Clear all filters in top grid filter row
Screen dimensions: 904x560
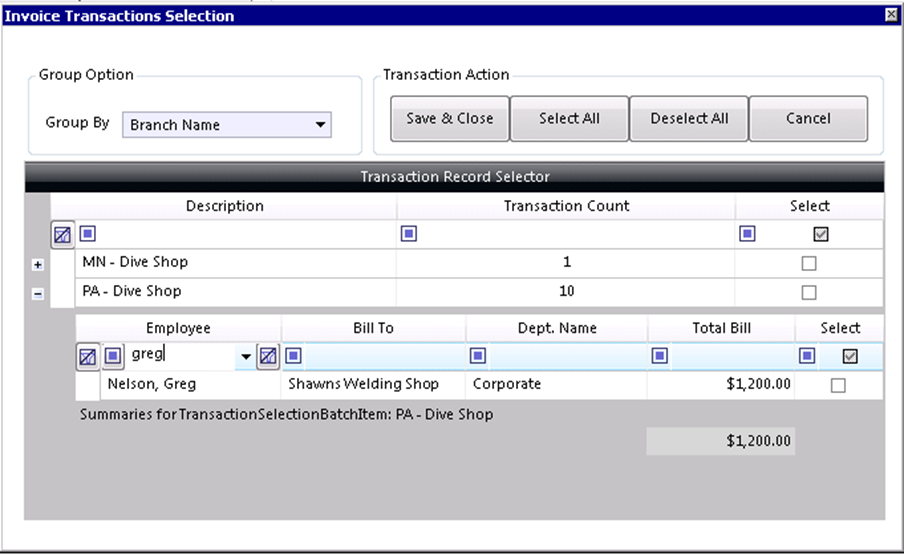62,235
